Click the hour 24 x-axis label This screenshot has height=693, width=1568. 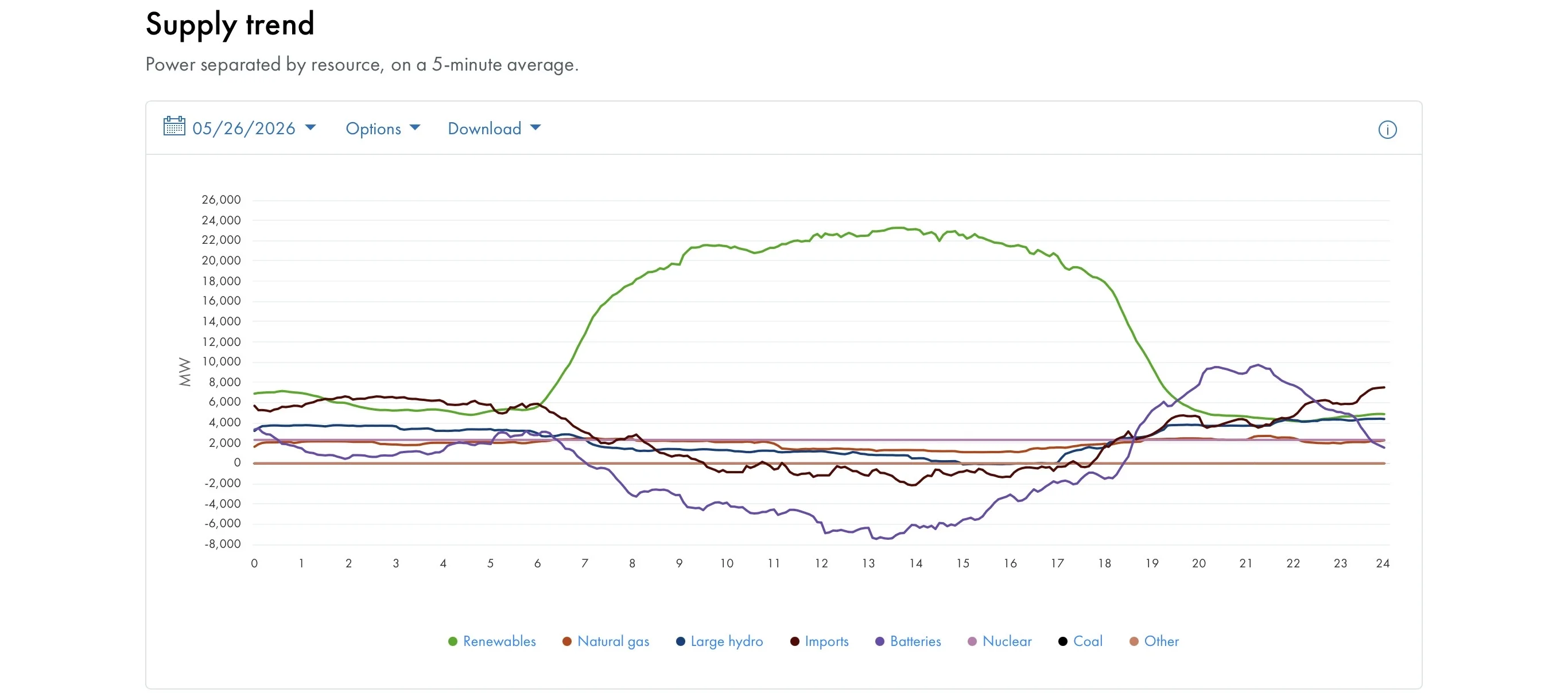point(1383,564)
